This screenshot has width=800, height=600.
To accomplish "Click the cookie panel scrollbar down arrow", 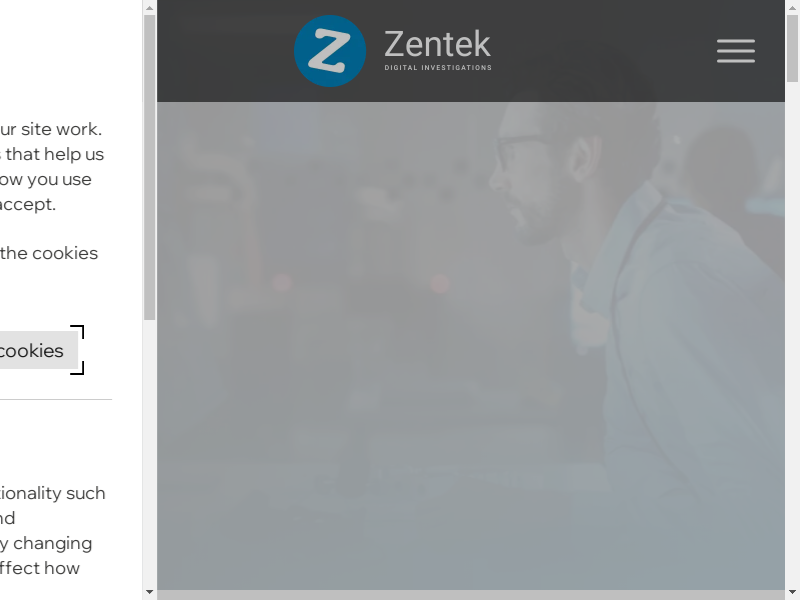I will (x=149, y=592).
